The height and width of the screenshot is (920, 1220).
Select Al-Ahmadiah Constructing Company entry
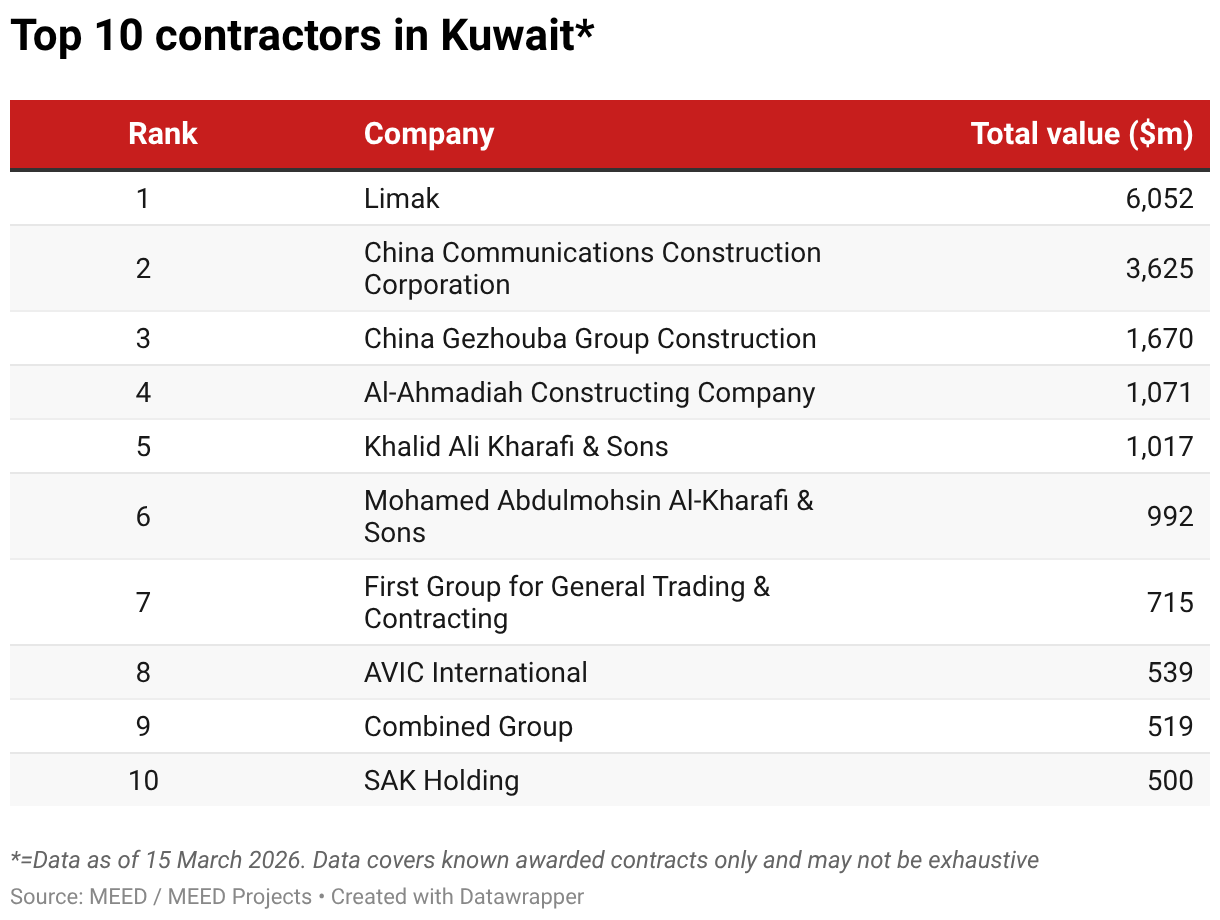pyautogui.click(x=589, y=392)
